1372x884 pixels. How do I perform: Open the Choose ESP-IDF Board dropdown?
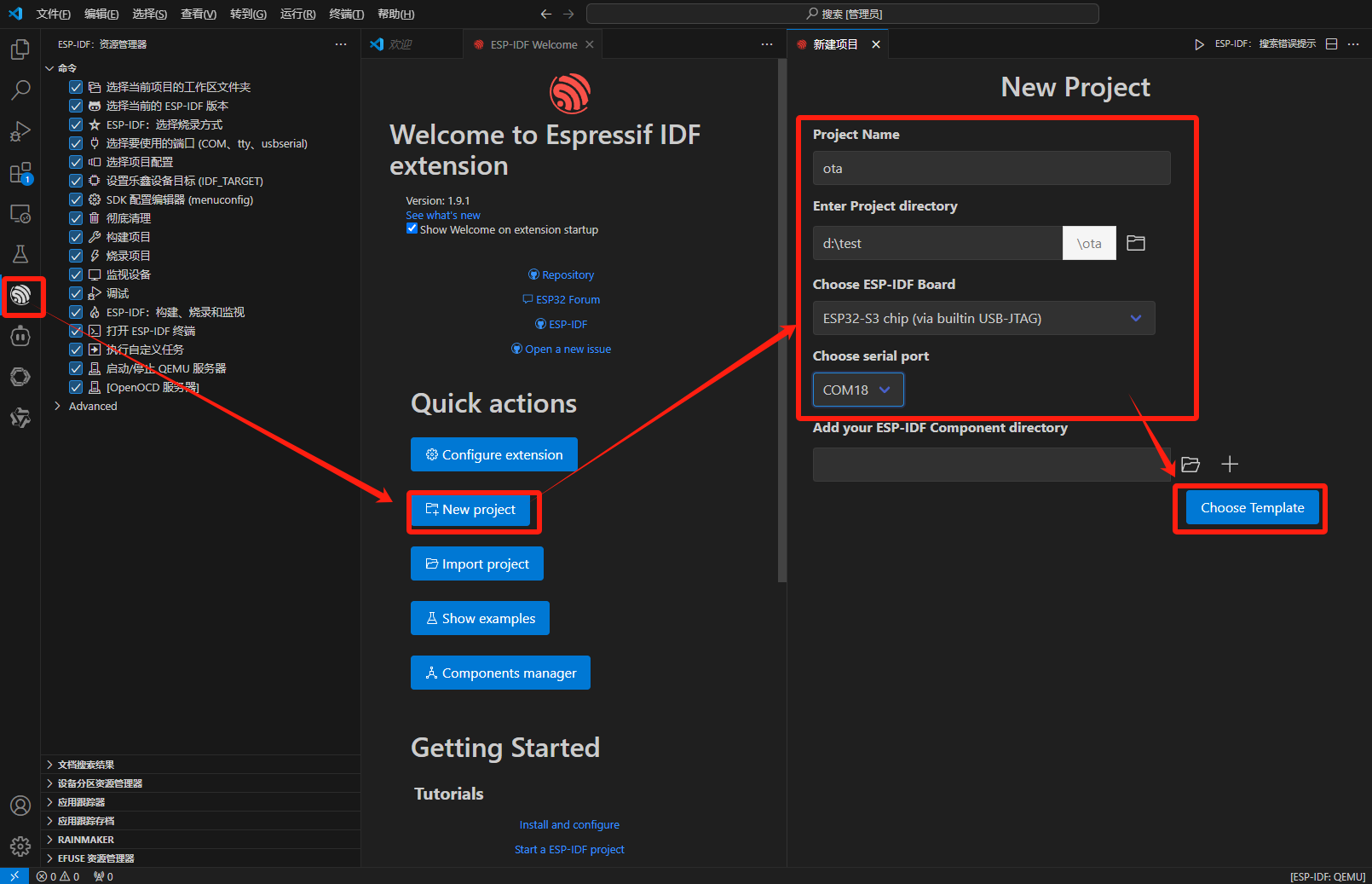(x=983, y=318)
